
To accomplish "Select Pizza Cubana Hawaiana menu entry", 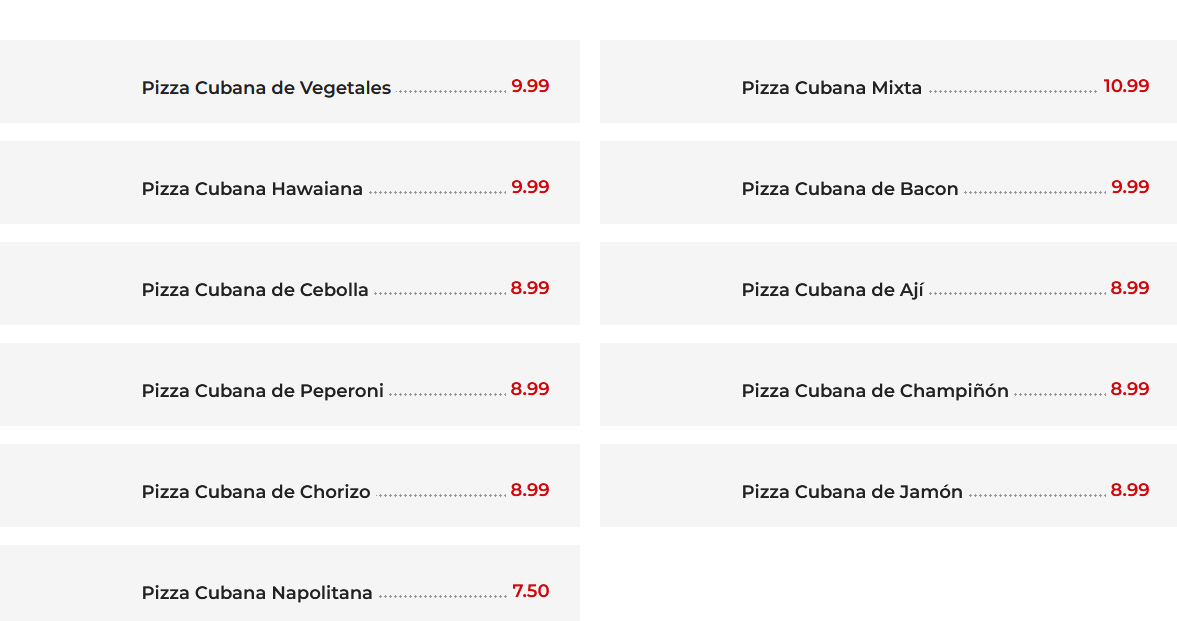I will tap(252, 189).
